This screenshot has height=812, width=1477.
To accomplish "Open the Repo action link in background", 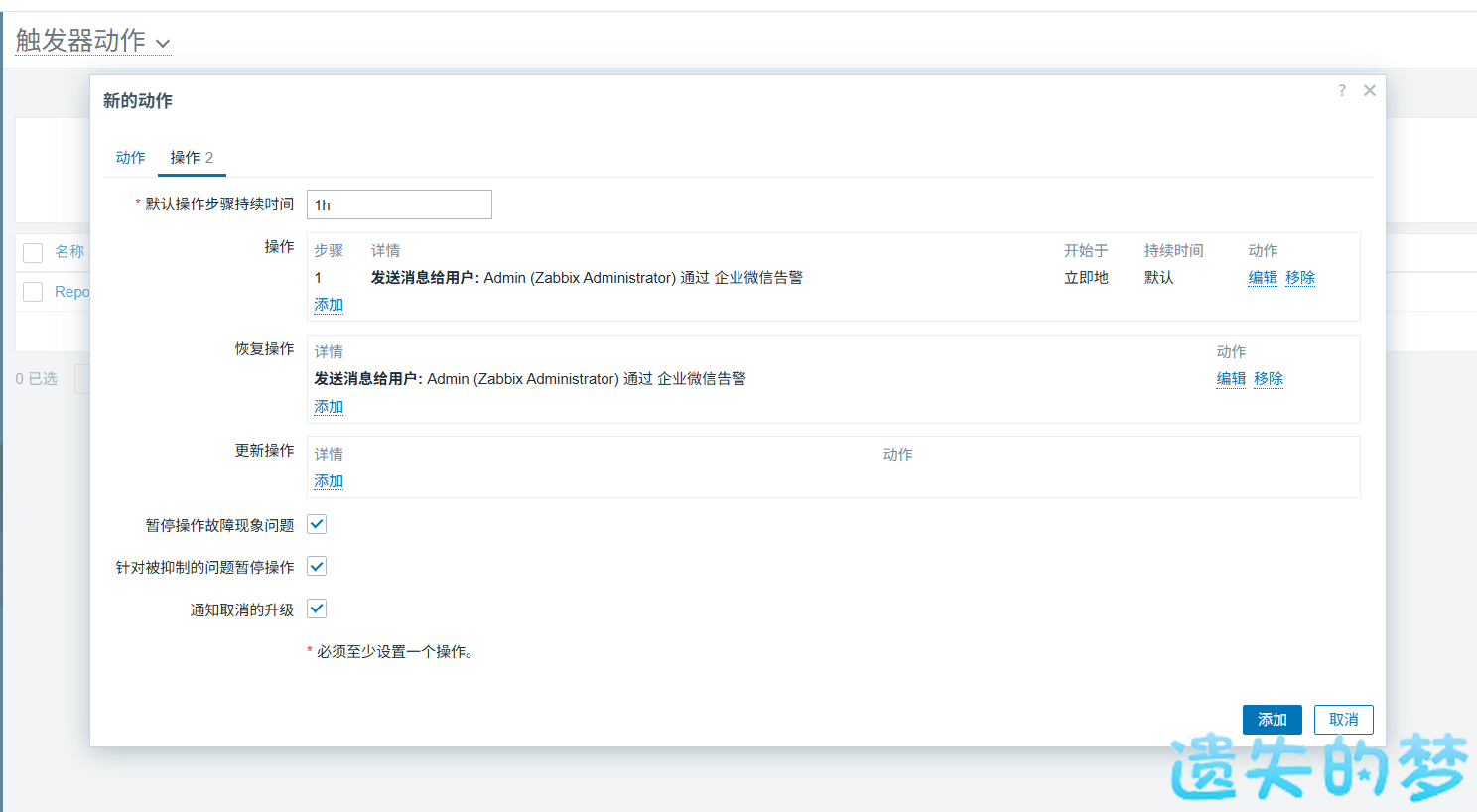I will (71, 292).
